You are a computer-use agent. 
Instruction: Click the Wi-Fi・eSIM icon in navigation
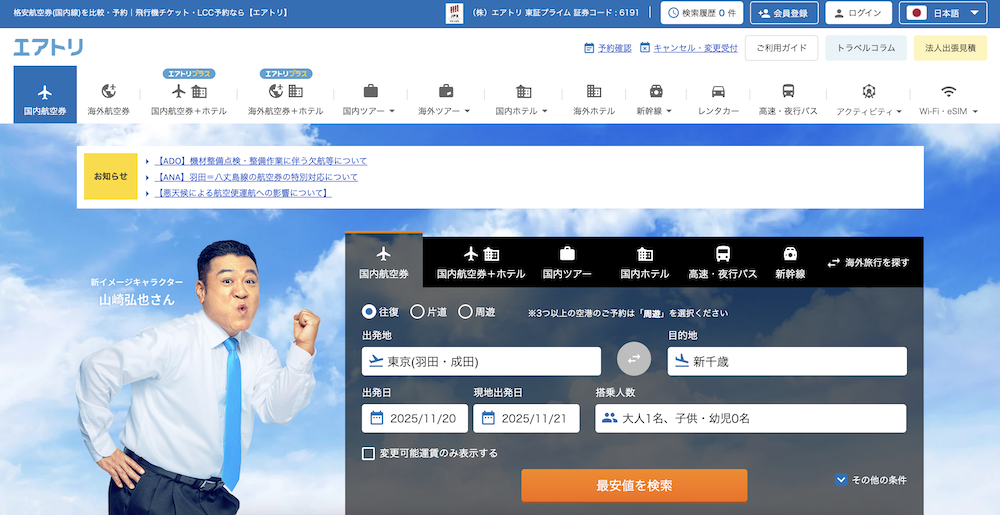point(948,91)
